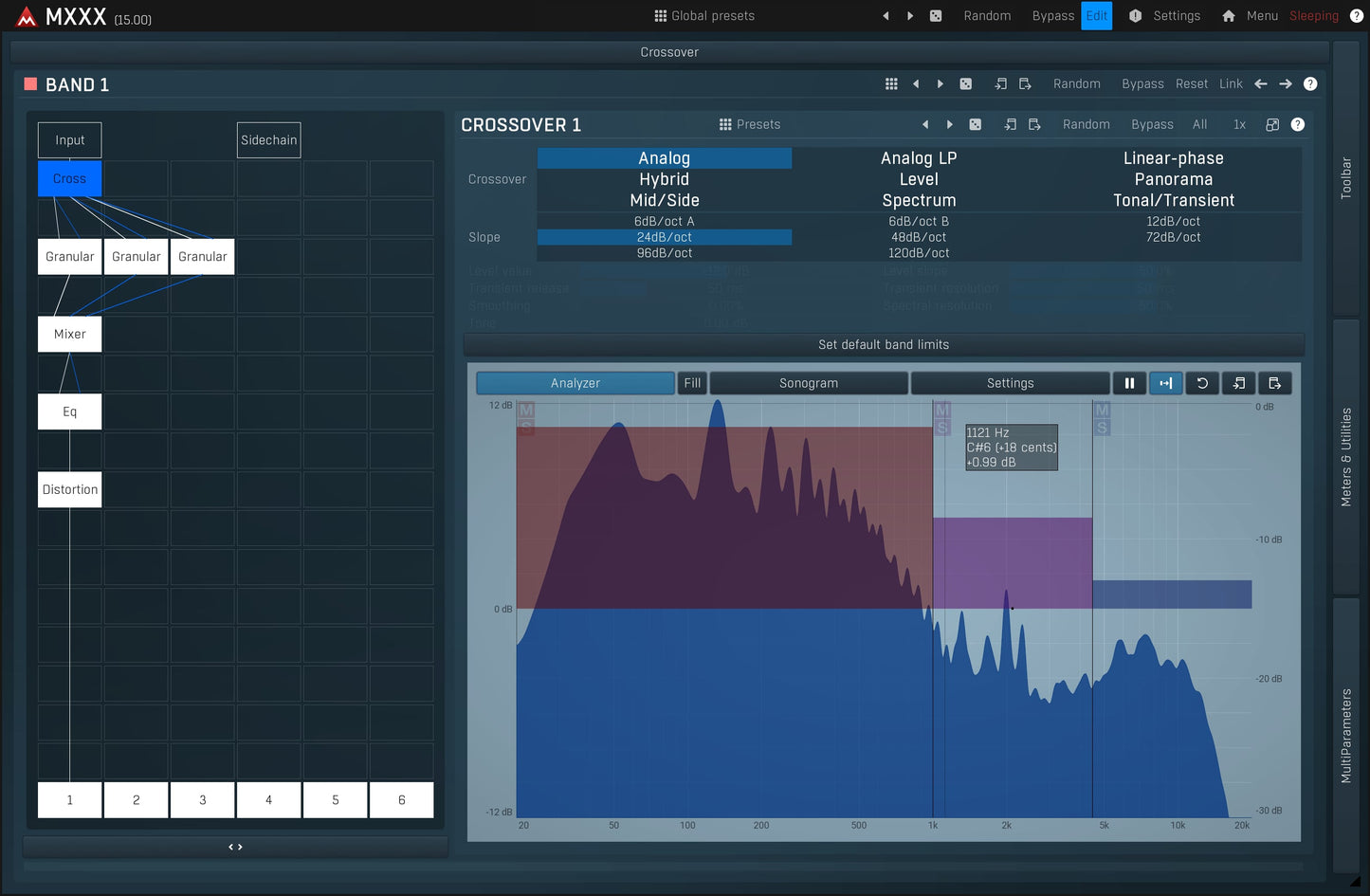The image size is (1370, 896).
Task: Open the Band 1 preset grid icon
Action: [891, 84]
